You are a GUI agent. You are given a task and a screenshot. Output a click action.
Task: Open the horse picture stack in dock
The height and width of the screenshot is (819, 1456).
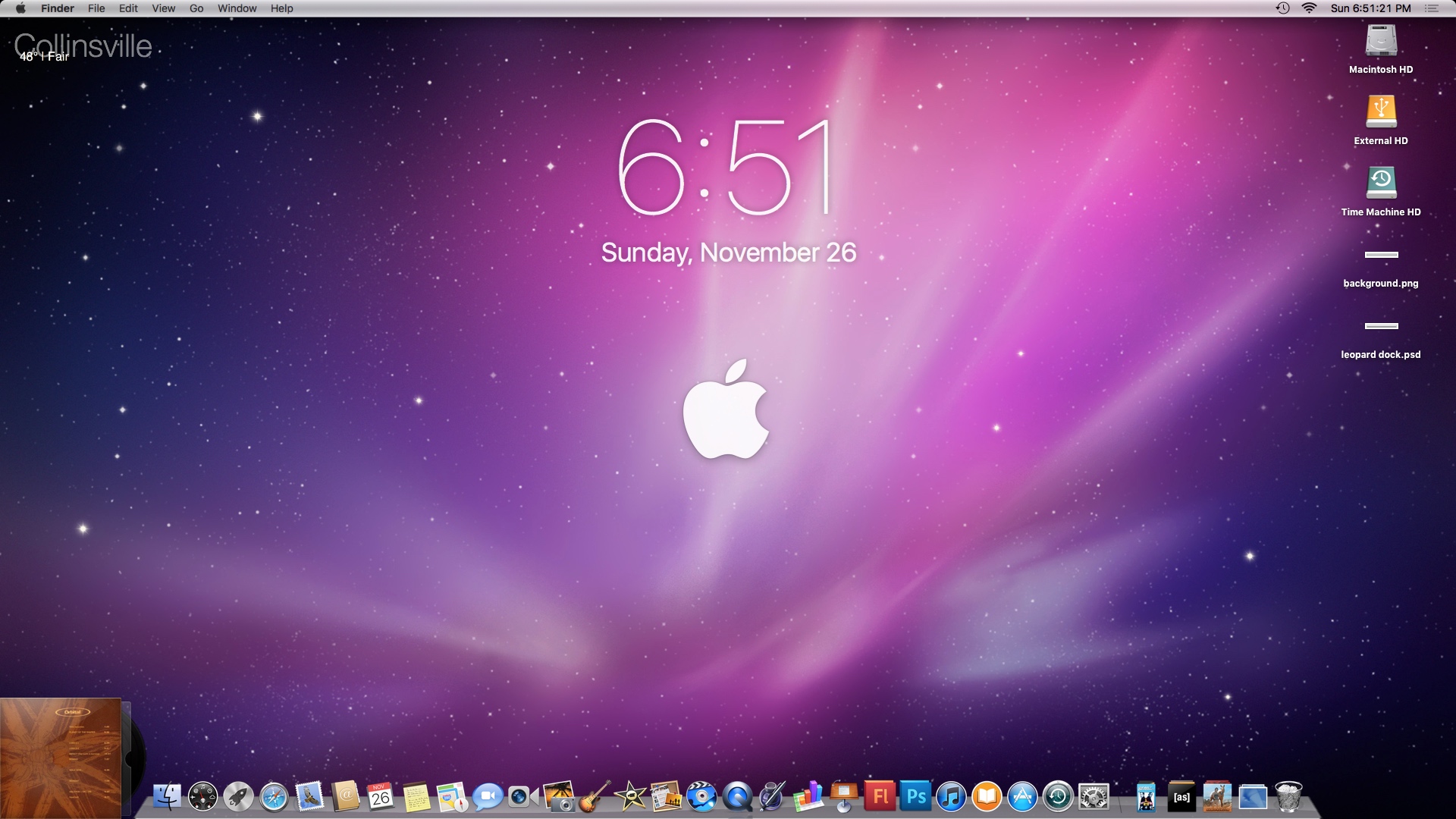pos(1217,797)
